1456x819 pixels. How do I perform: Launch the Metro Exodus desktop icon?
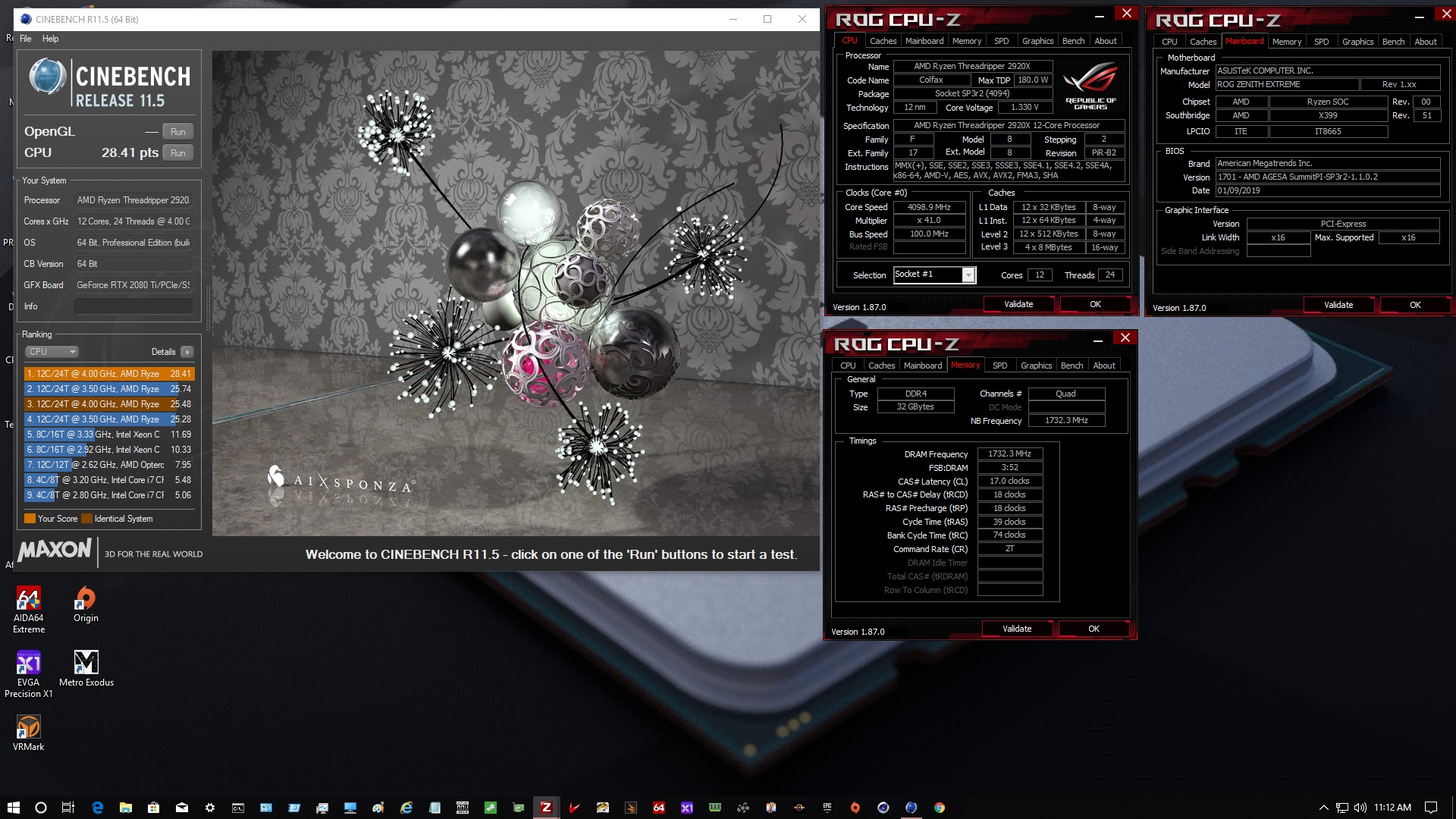[86, 669]
